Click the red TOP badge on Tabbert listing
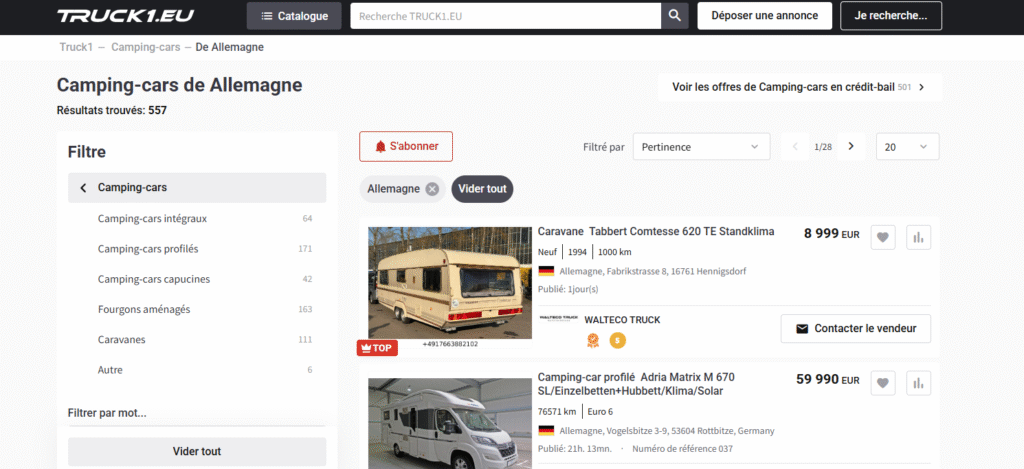 [x=377, y=348]
